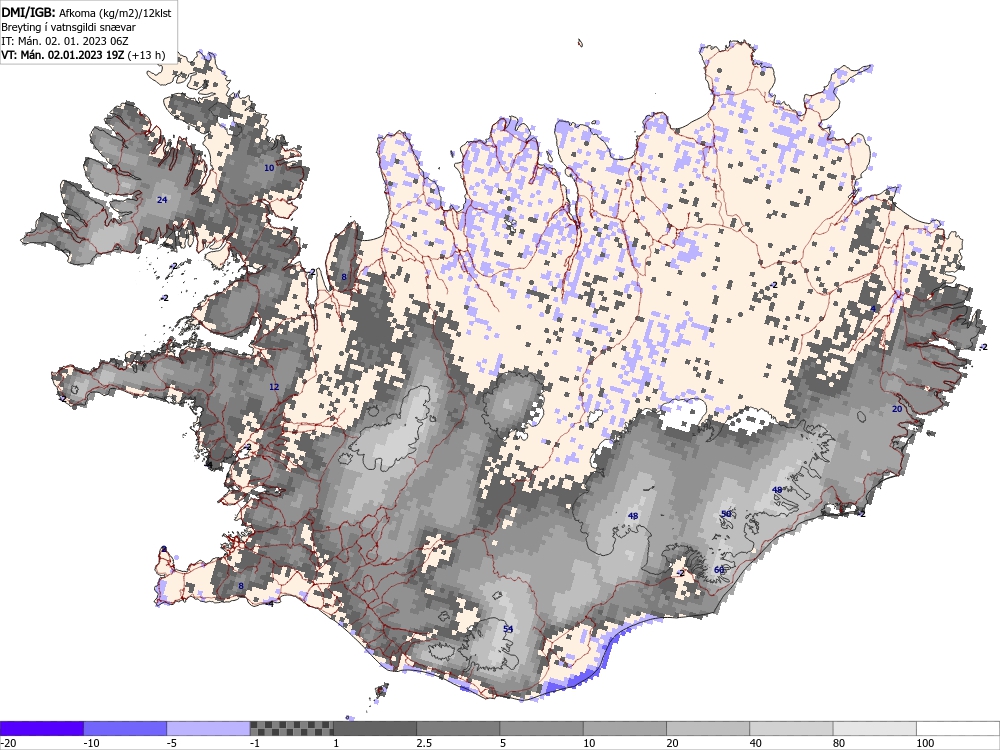
Task: Click the 'Breyting í vatnsgildi snævar' subtitle
Action: coord(68,27)
